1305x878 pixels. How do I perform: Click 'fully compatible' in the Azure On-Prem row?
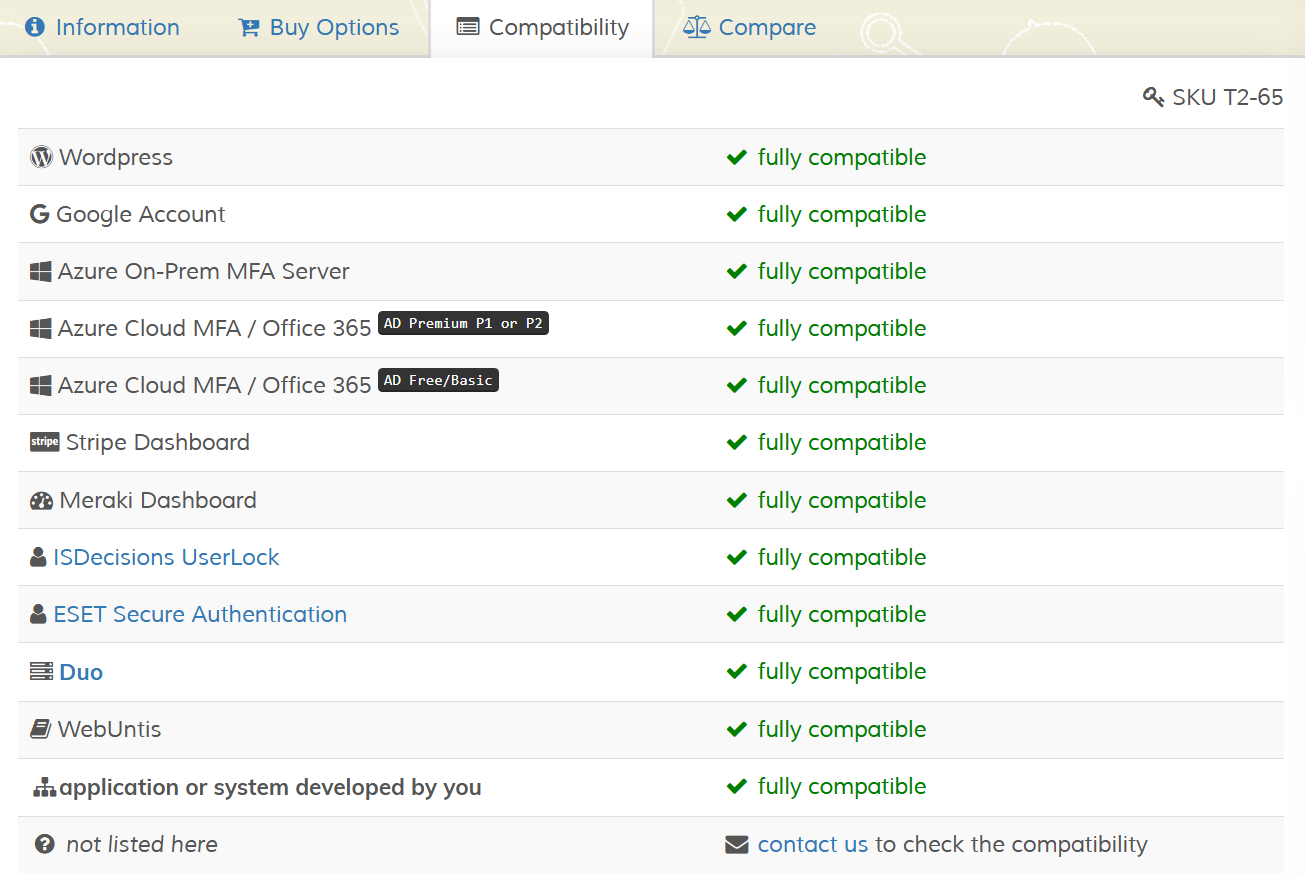tap(842, 271)
